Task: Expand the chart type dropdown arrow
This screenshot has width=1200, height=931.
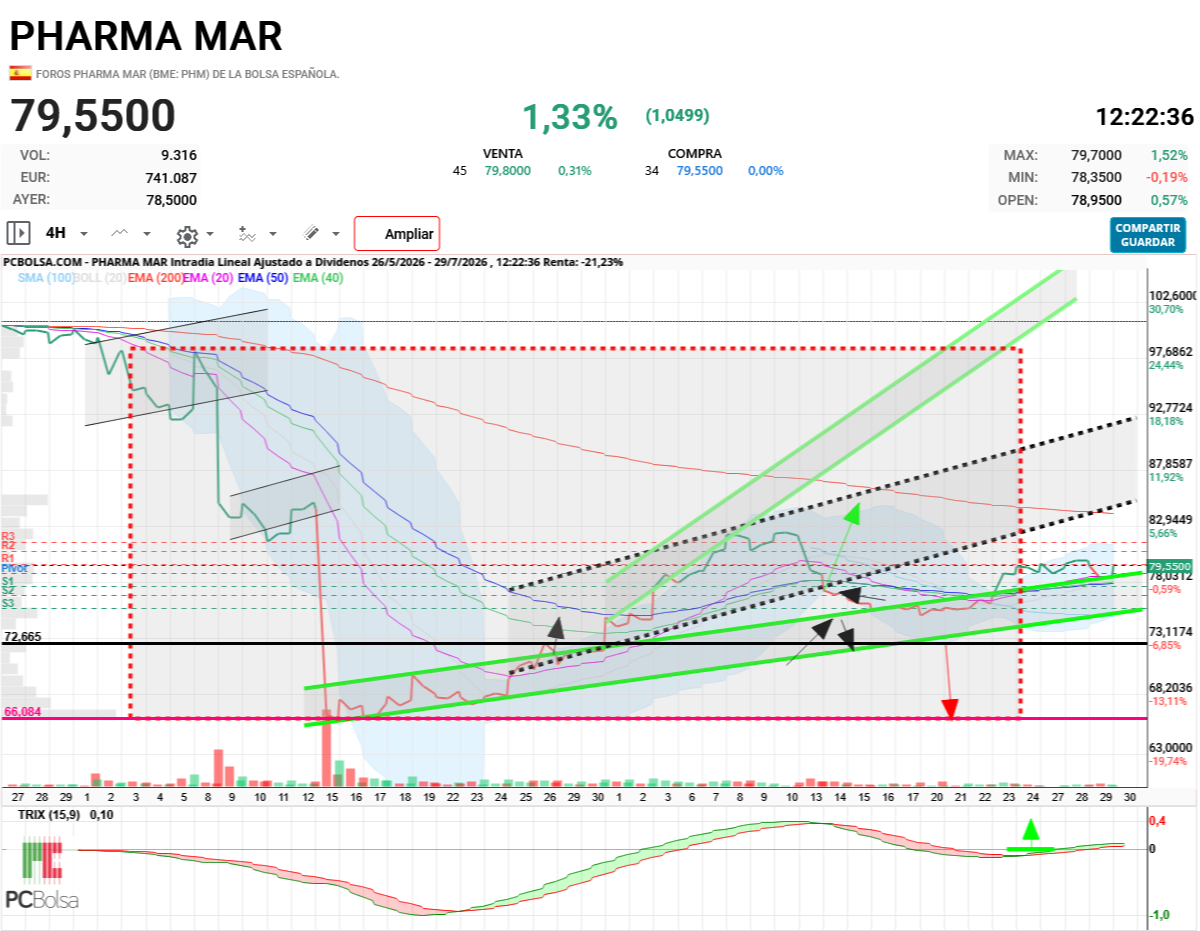Action: coord(147,234)
